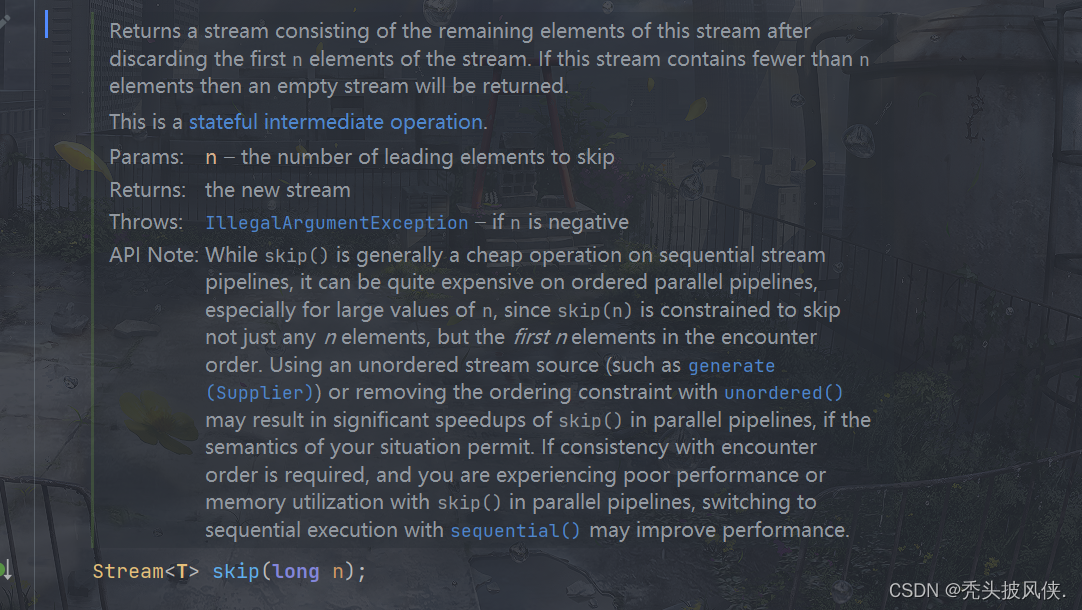Click the Params label
1082x610 pixels.
(146, 157)
